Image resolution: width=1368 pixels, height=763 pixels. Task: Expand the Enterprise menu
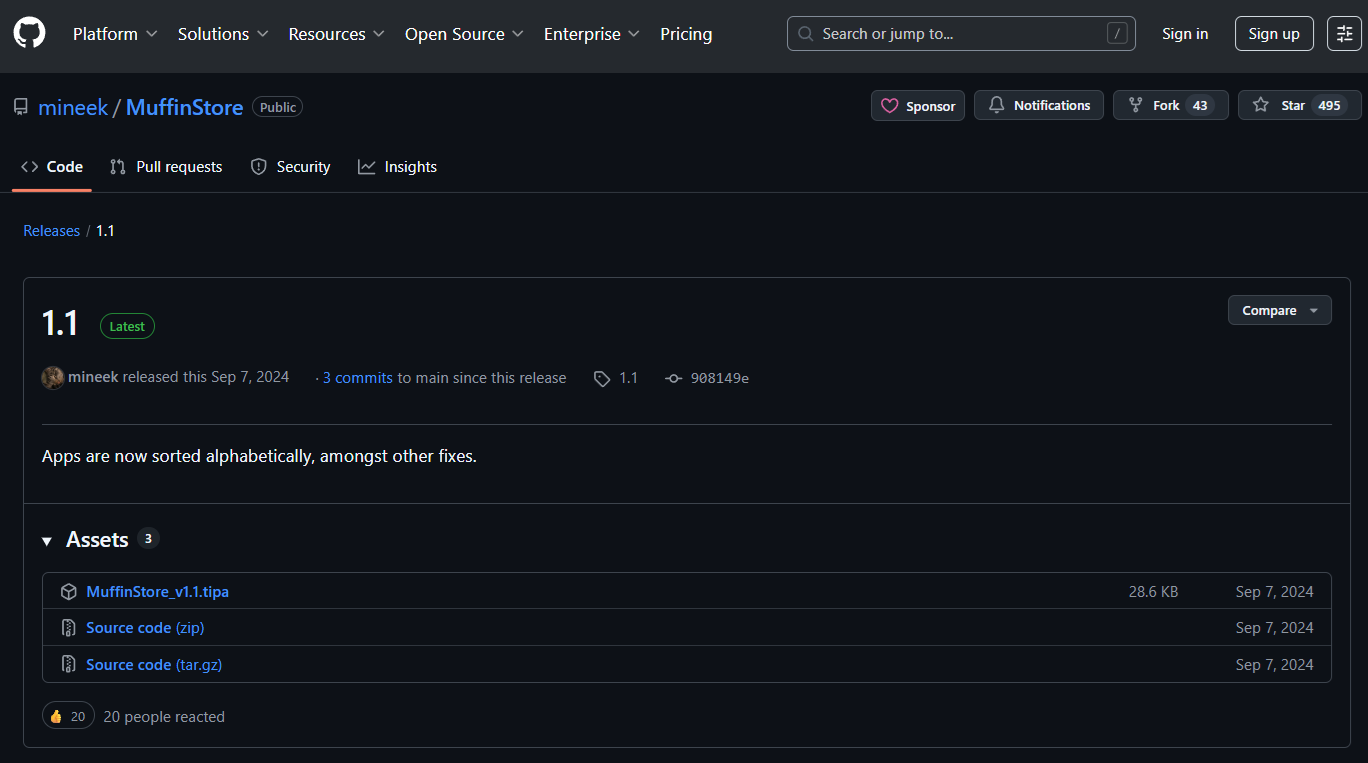click(592, 34)
